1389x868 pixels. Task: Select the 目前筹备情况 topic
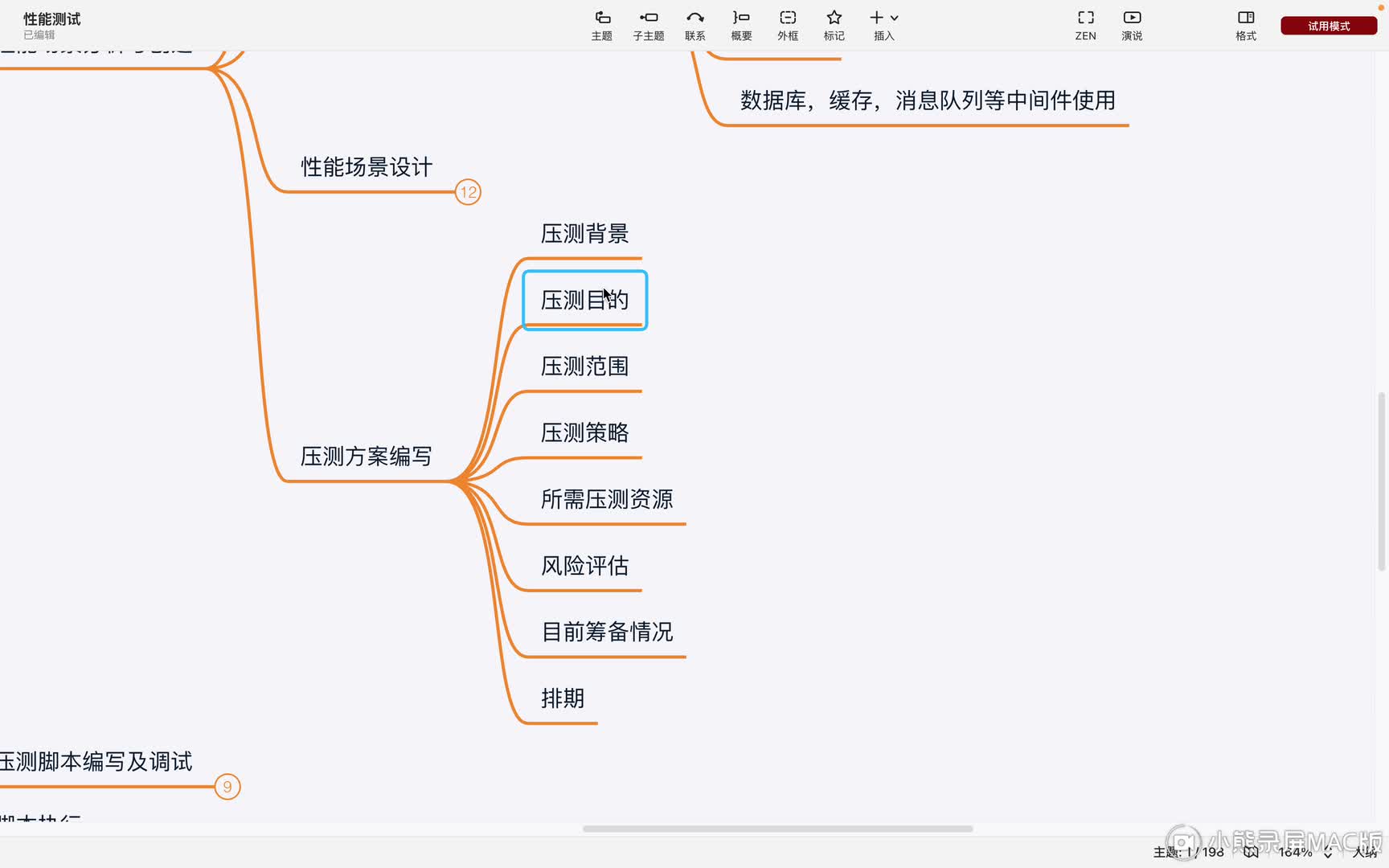pos(607,632)
